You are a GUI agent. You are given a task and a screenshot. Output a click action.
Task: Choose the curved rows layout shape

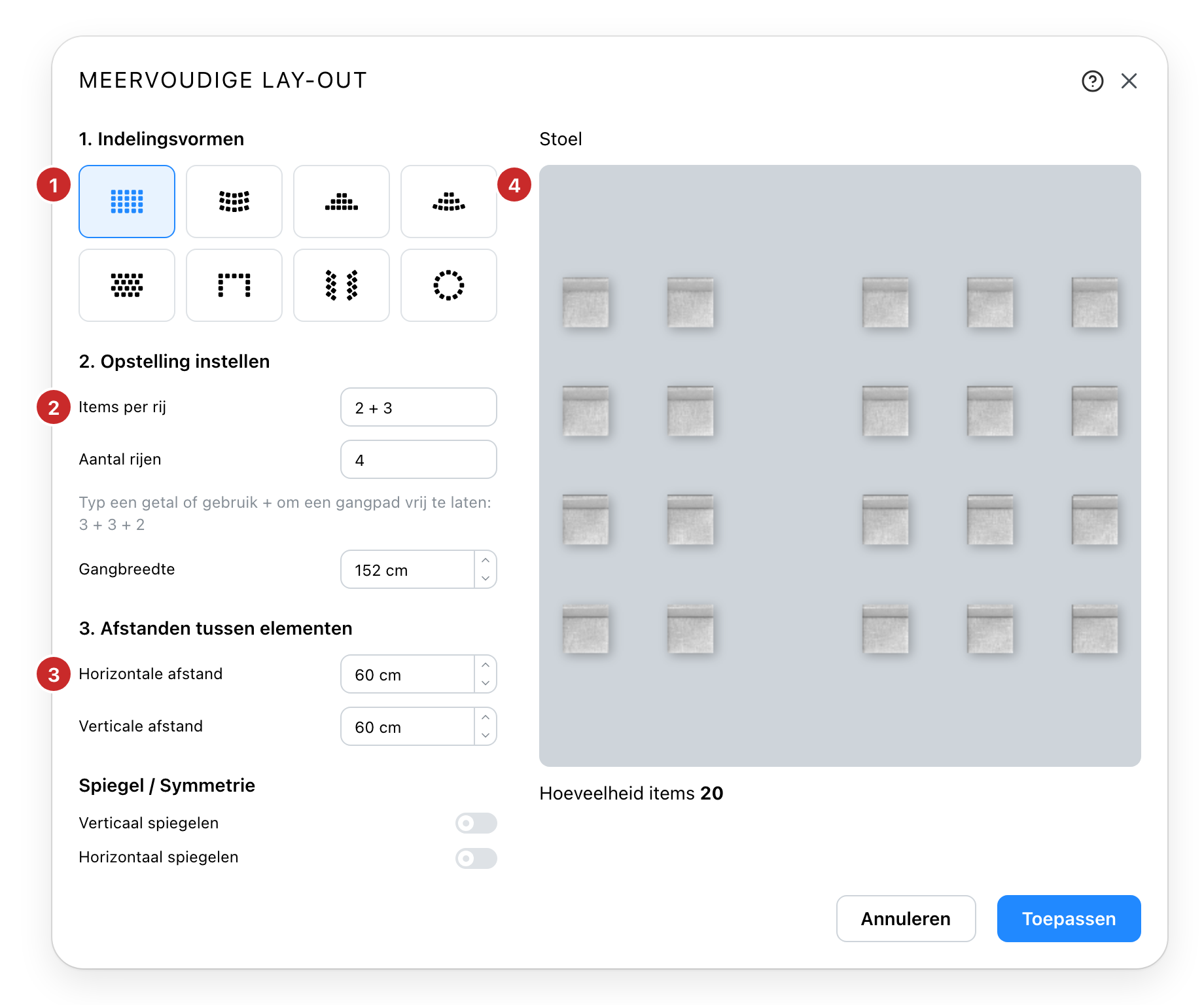pos(234,202)
